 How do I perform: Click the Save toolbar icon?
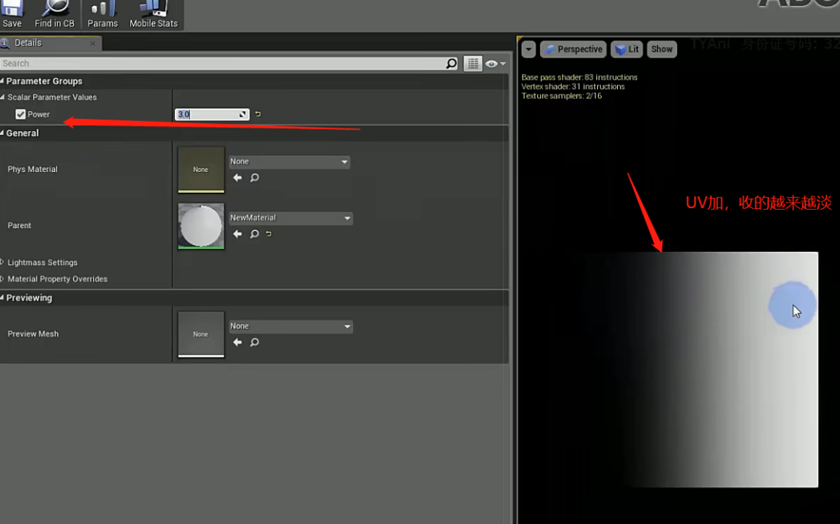click(x=12, y=12)
